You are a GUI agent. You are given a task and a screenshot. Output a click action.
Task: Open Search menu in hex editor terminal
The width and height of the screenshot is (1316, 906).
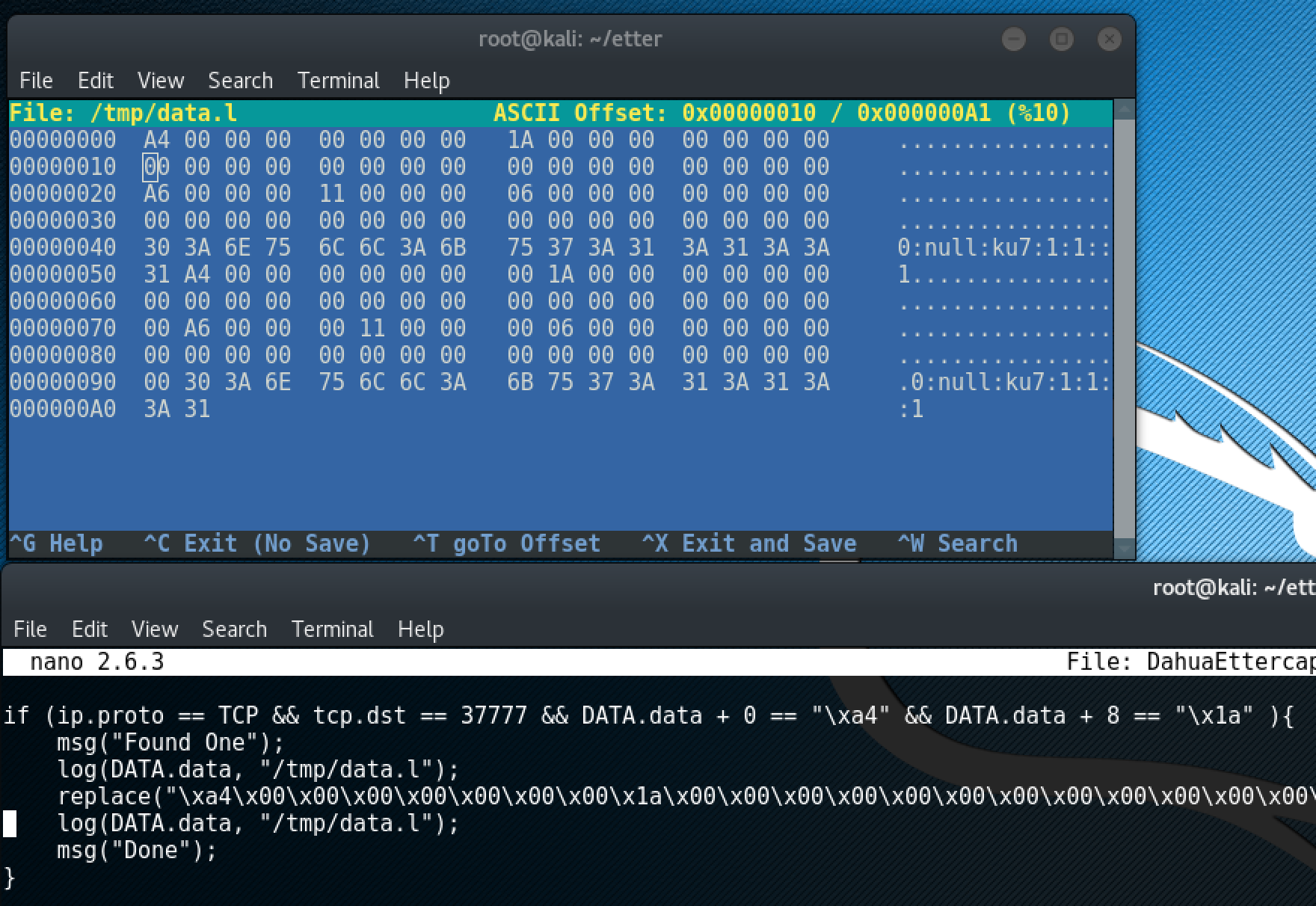(240, 80)
